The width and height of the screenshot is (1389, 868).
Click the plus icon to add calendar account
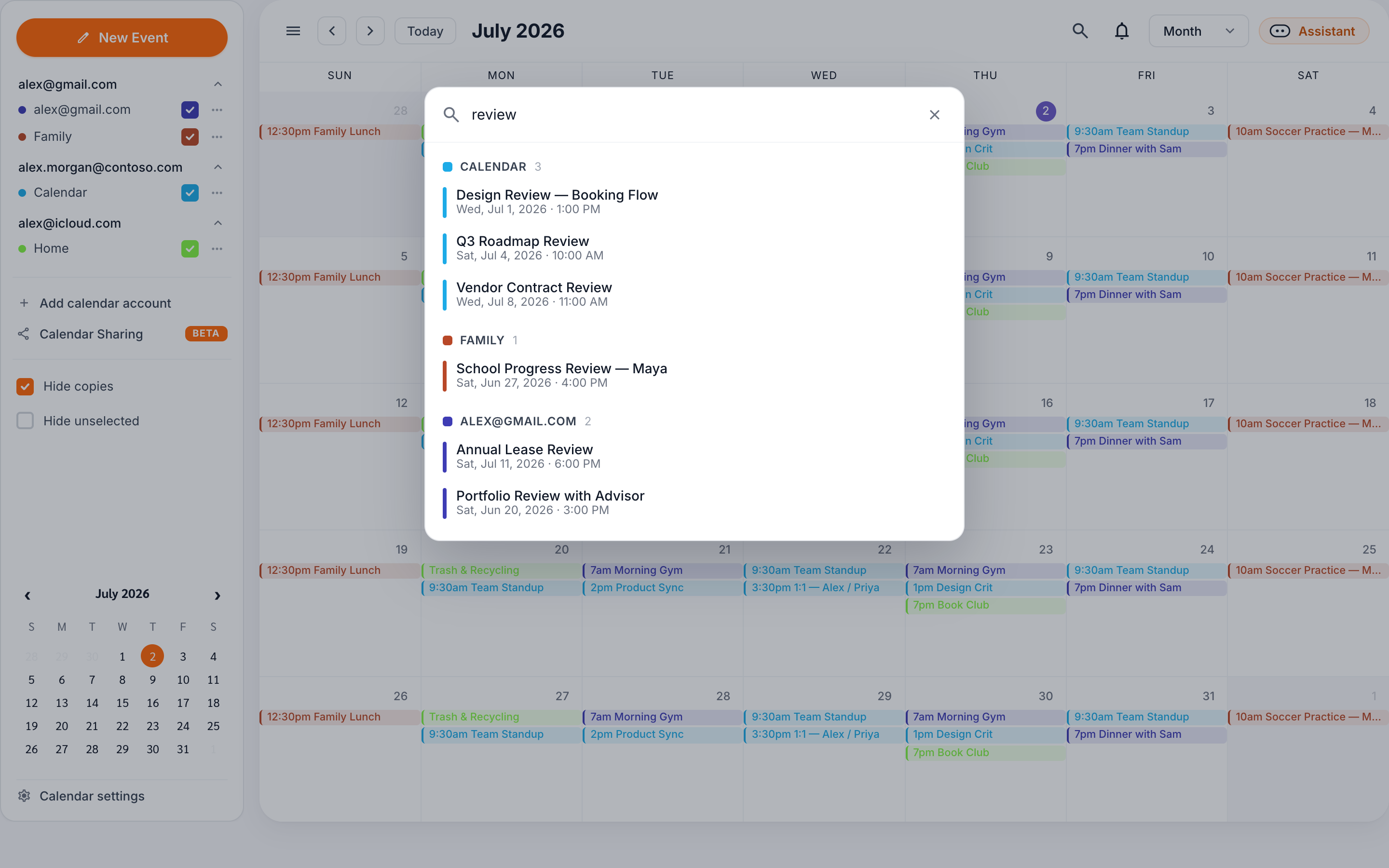(x=24, y=303)
